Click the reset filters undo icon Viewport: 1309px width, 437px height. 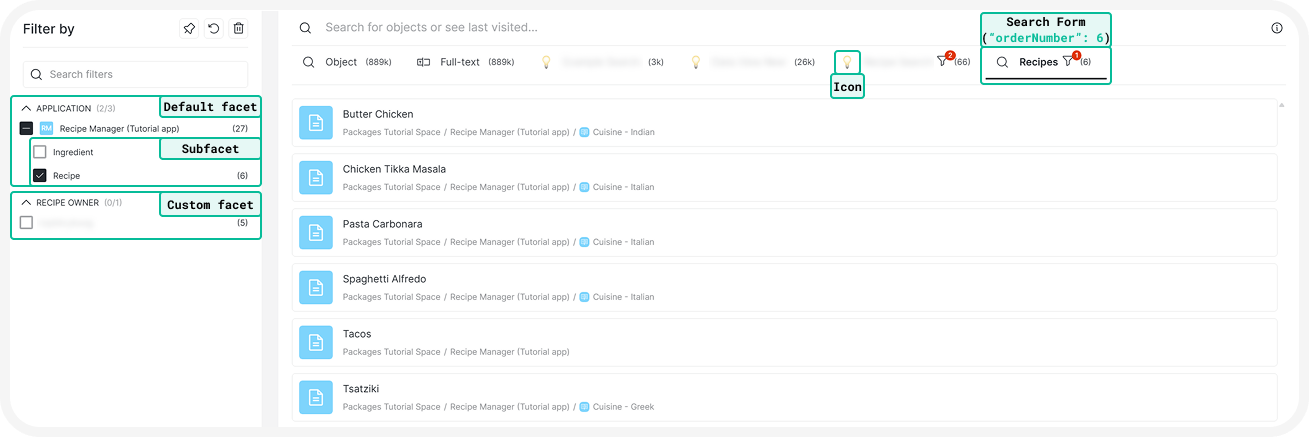(x=213, y=29)
